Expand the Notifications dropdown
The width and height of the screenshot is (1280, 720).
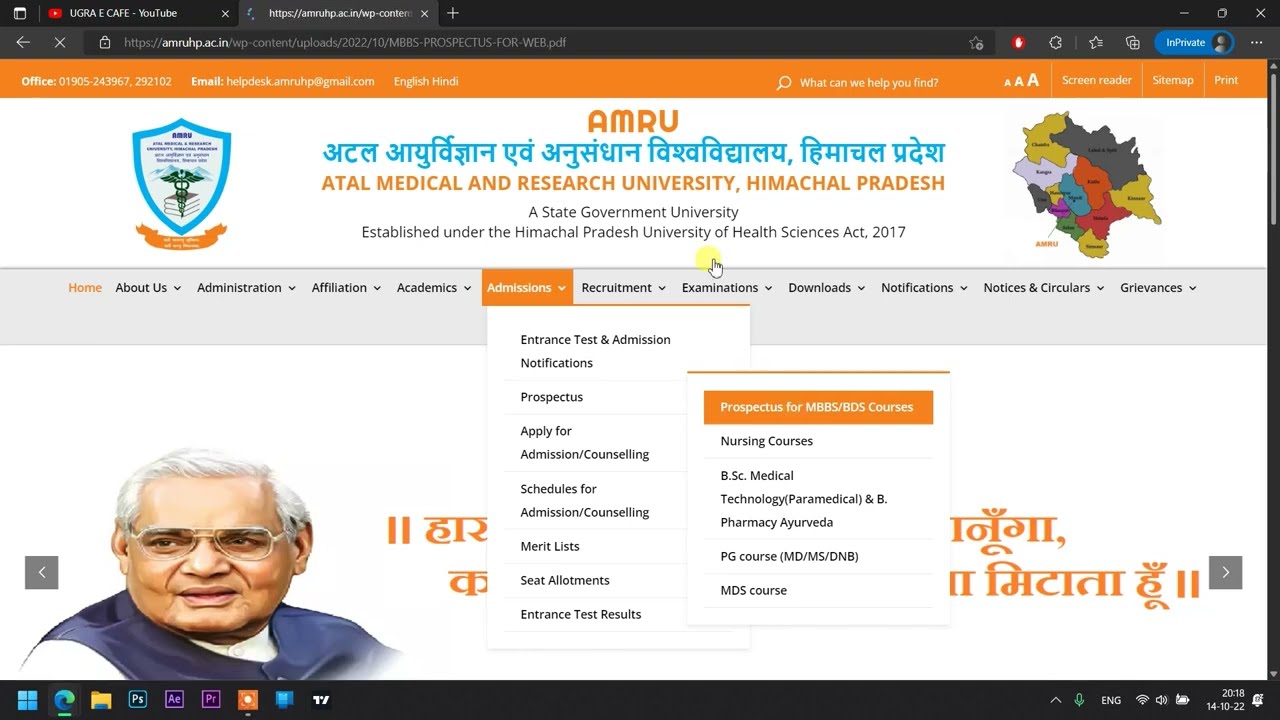point(925,288)
